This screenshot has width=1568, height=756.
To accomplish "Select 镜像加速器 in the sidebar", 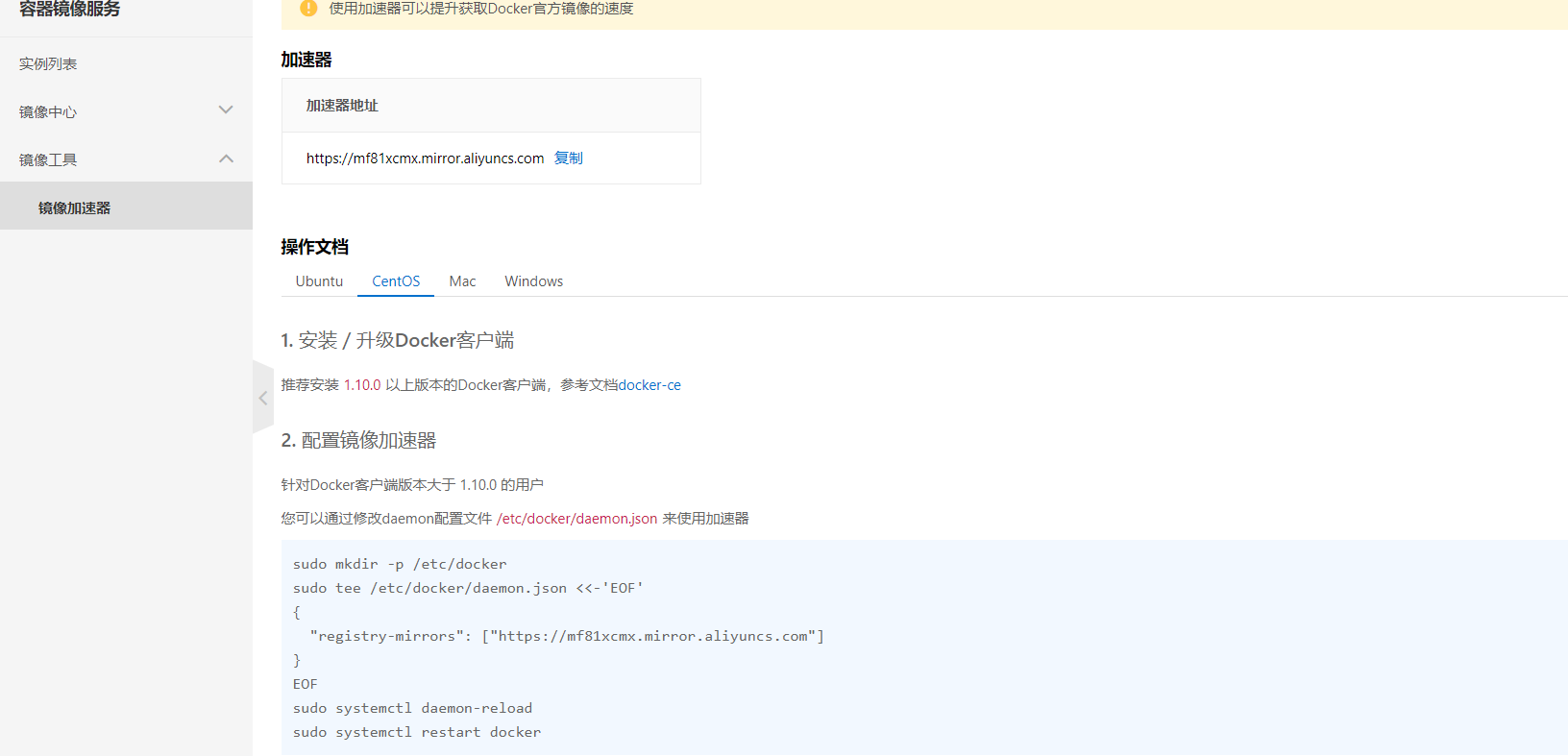I will (75, 207).
